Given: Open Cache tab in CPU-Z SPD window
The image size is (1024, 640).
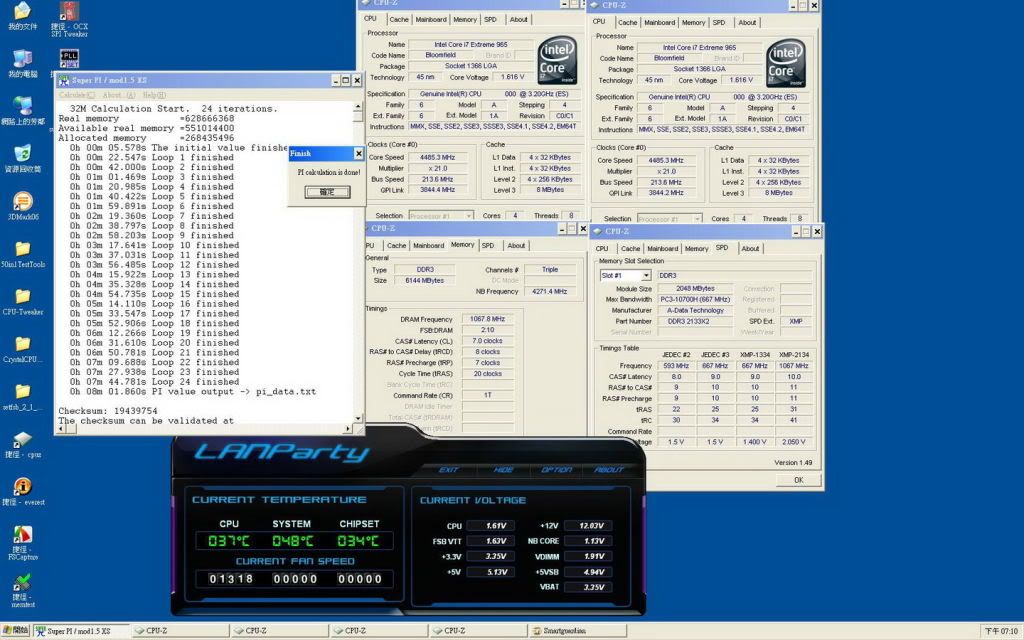Looking at the screenshot, I should click(x=630, y=249).
